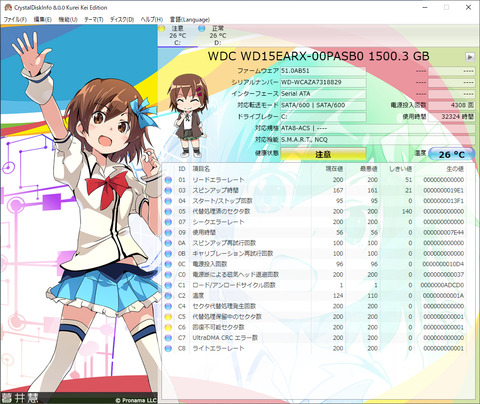
Task: Click the CrystalDiskInfo title bar app icon
Action: click(8, 7)
